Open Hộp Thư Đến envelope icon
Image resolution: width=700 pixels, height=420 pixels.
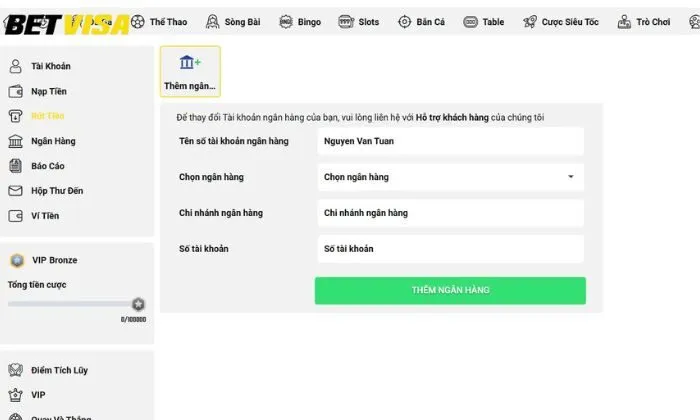(x=15, y=191)
